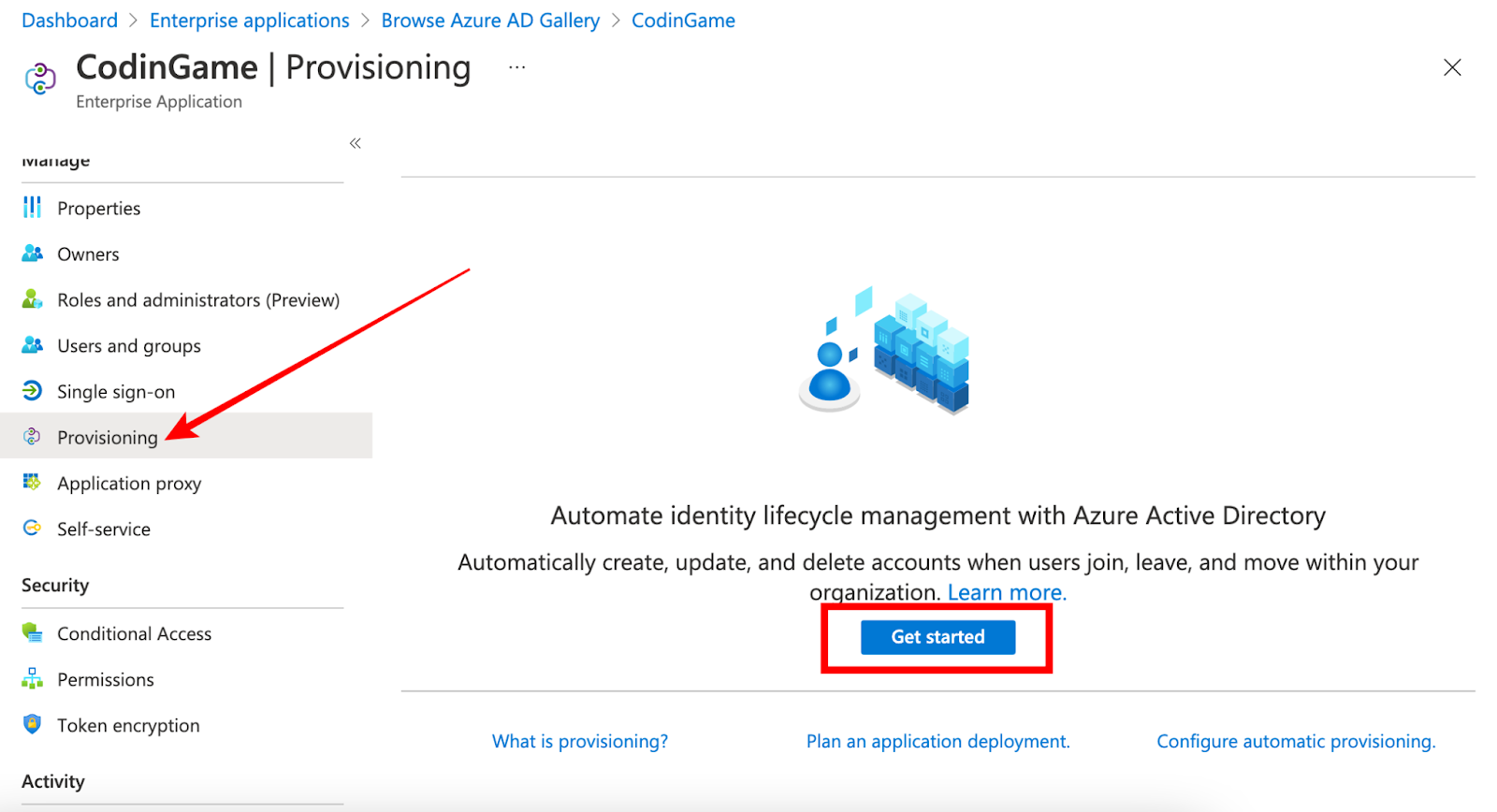Collapse the sidebar with double chevron
1497x812 pixels.
point(356,143)
